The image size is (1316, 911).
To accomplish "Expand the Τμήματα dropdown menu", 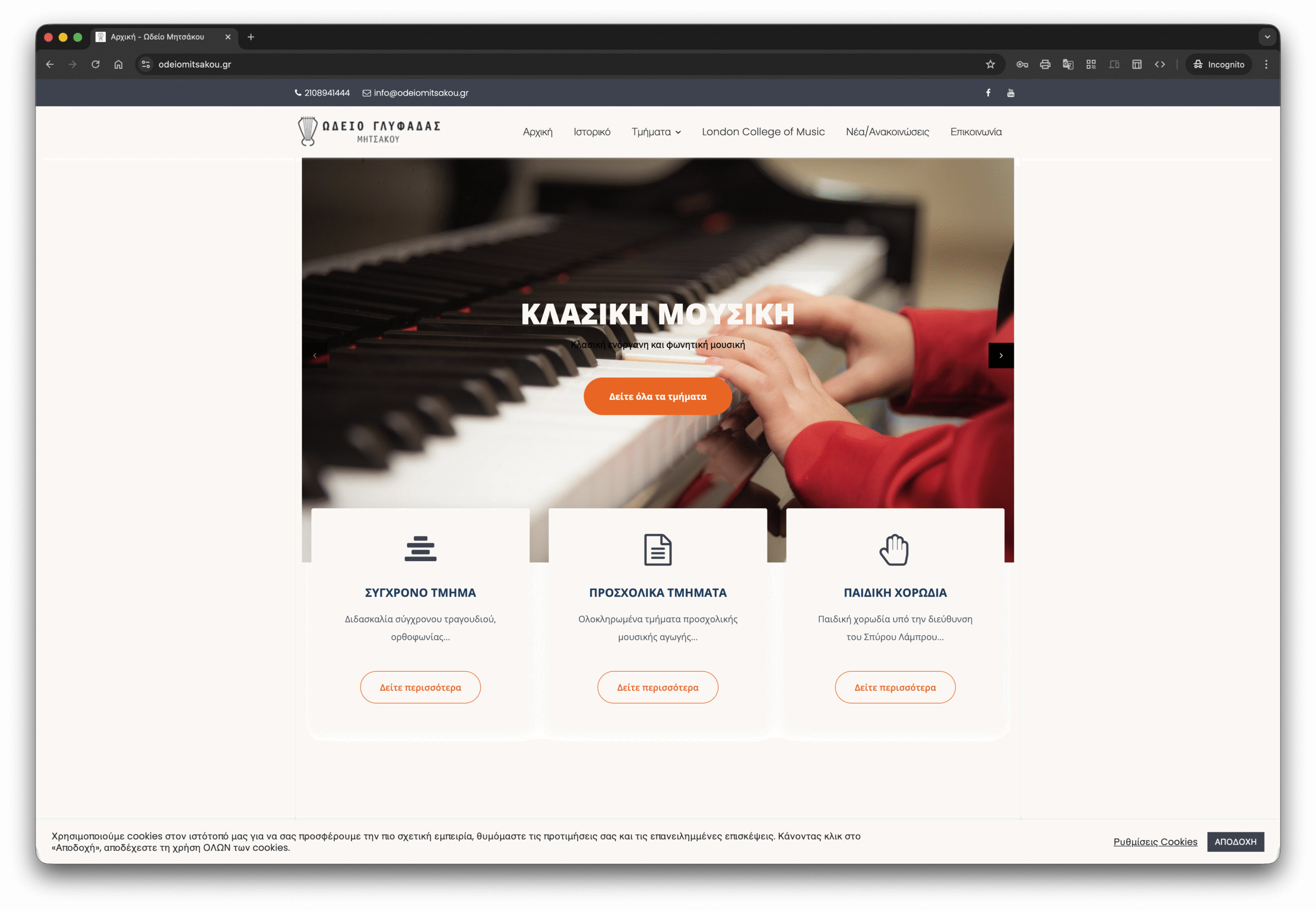I will click(x=656, y=132).
